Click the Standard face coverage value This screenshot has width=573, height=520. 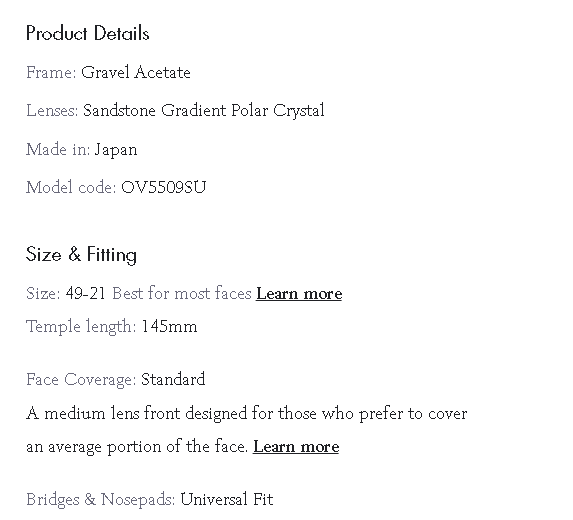[x=173, y=379]
